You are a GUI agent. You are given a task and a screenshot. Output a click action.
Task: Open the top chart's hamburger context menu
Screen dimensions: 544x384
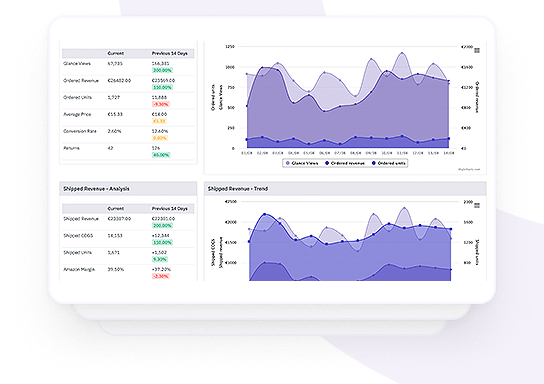pos(477,51)
